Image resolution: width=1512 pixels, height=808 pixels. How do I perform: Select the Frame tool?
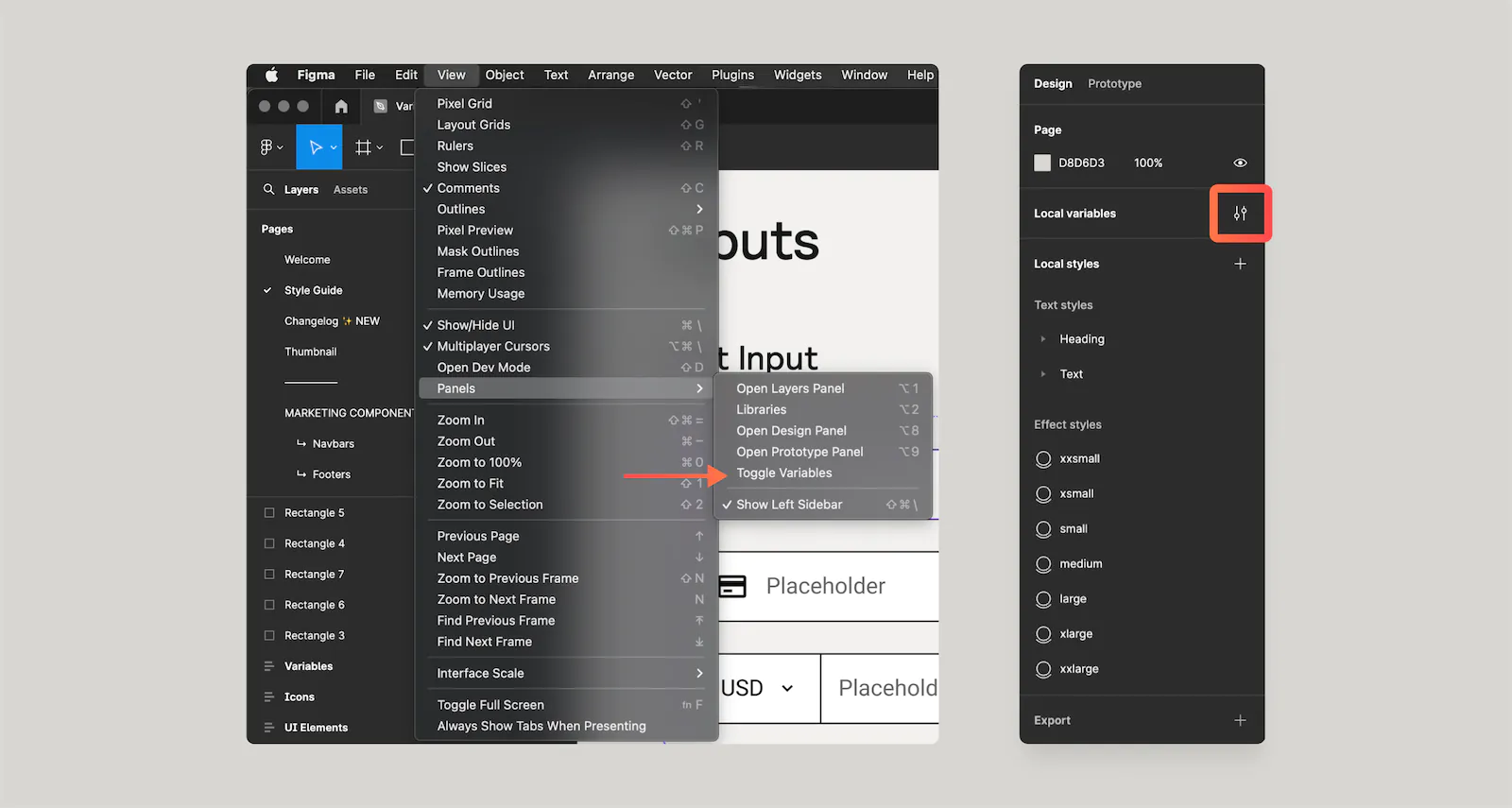click(x=363, y=147)
